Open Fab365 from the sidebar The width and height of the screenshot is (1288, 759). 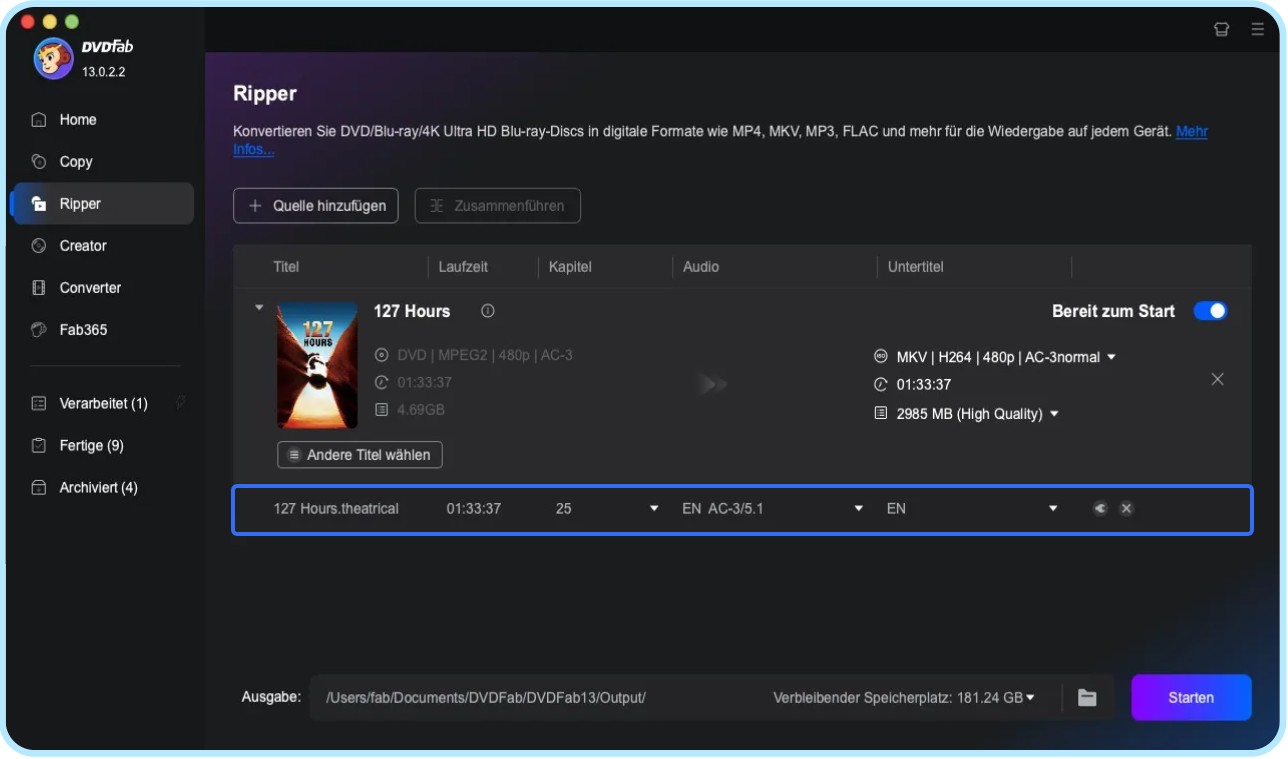[102, 330]
